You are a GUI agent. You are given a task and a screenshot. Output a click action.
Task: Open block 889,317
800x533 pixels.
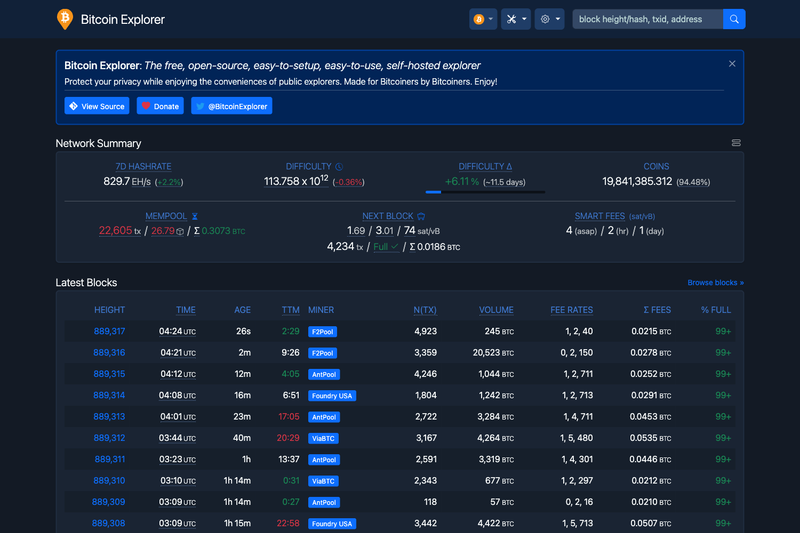pos(109,332)
